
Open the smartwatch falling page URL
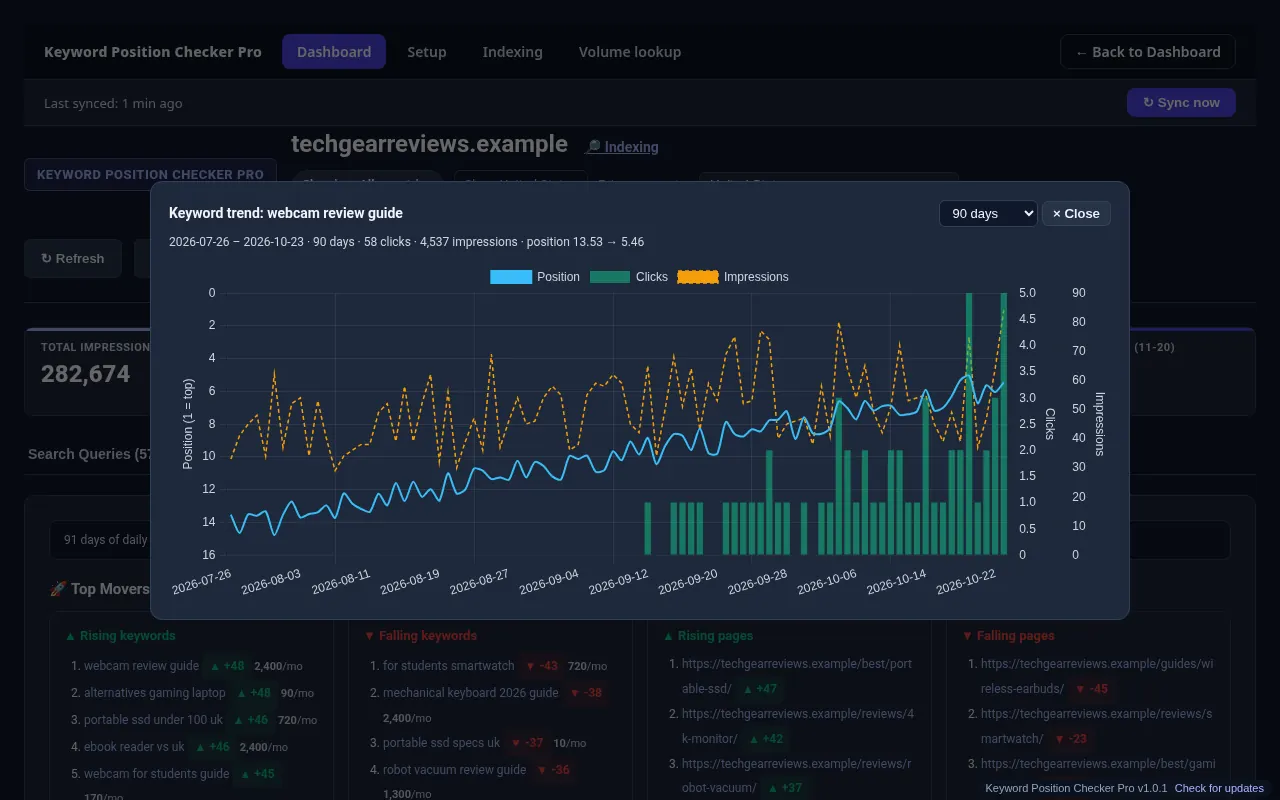click(x=1097, y=726)
